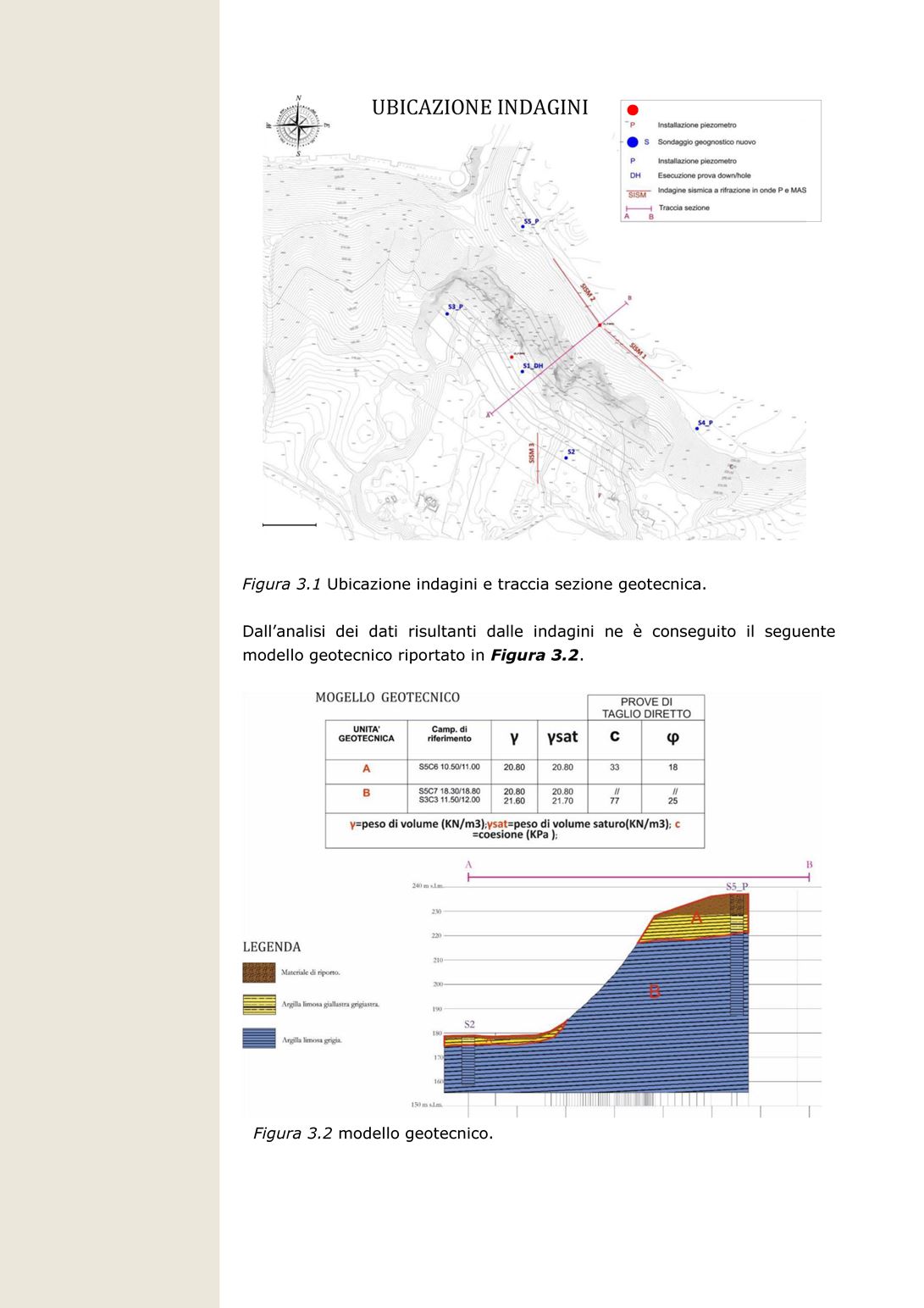Click the "c" cohesion column header
The height and width of the screenshot is (1308, 924).
tap(614, 735)
